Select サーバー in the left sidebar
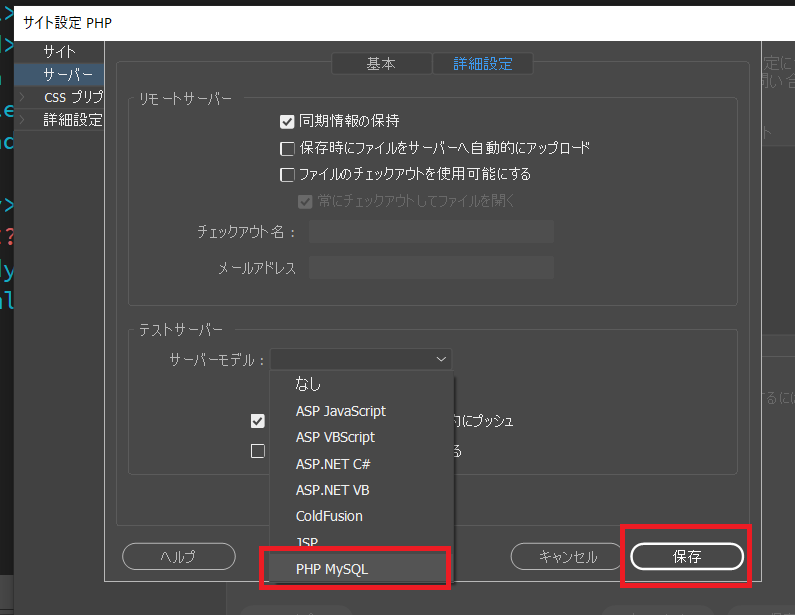This screenshot has height=615, width=795. (x=67, y=74)
